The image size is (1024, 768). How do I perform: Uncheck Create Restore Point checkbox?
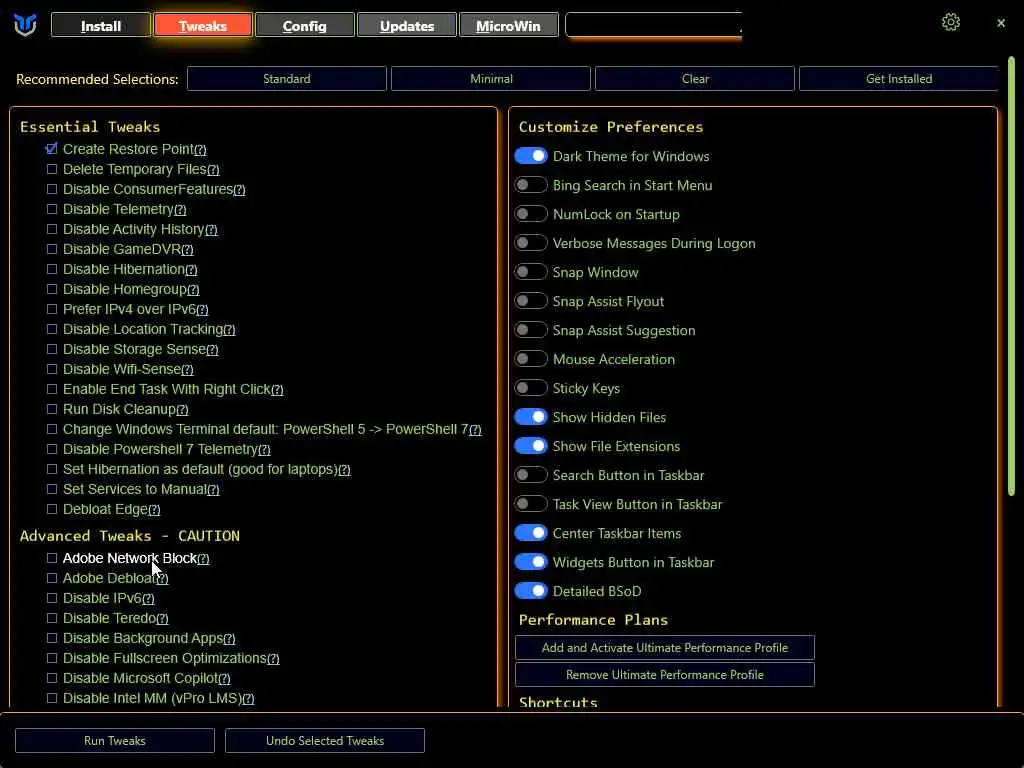pos(52,149)
